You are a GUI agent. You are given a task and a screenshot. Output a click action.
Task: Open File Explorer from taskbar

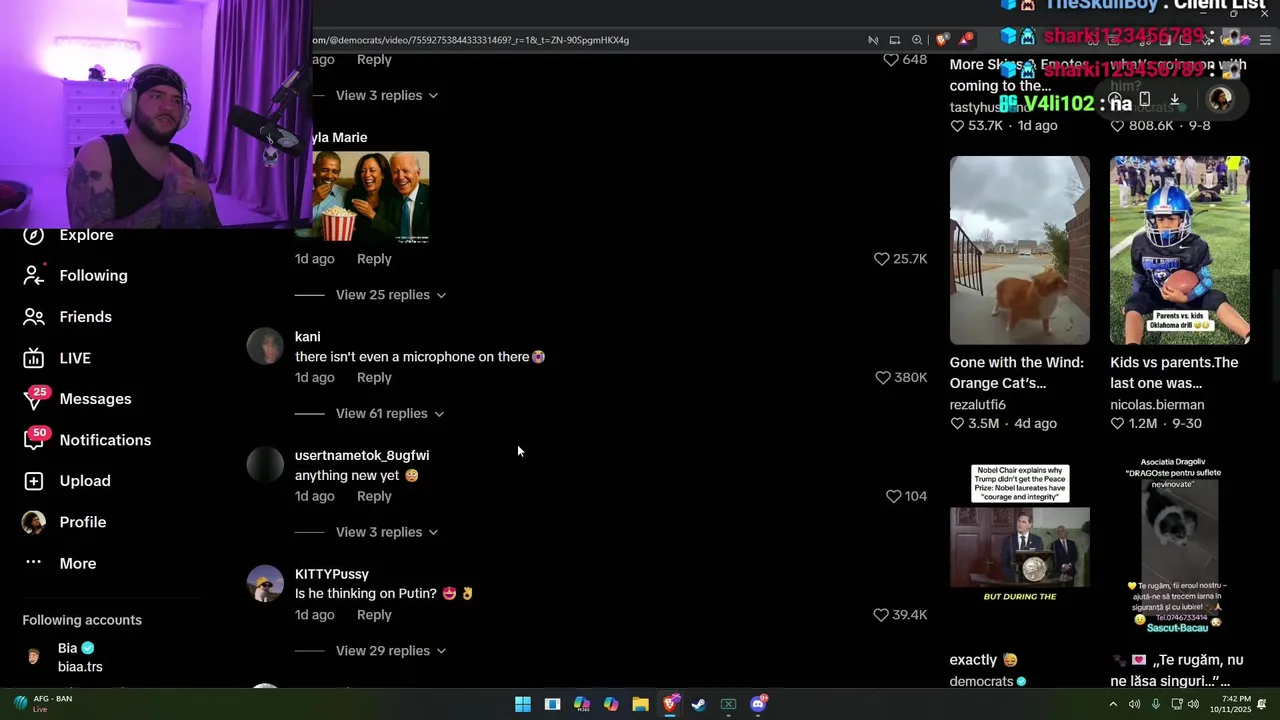coord(640,704)
